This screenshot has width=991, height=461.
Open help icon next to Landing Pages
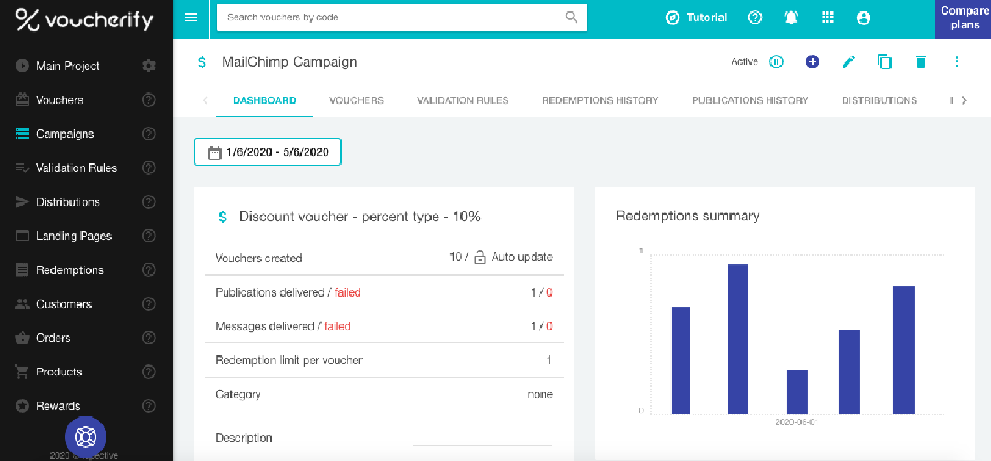[149, 236]
